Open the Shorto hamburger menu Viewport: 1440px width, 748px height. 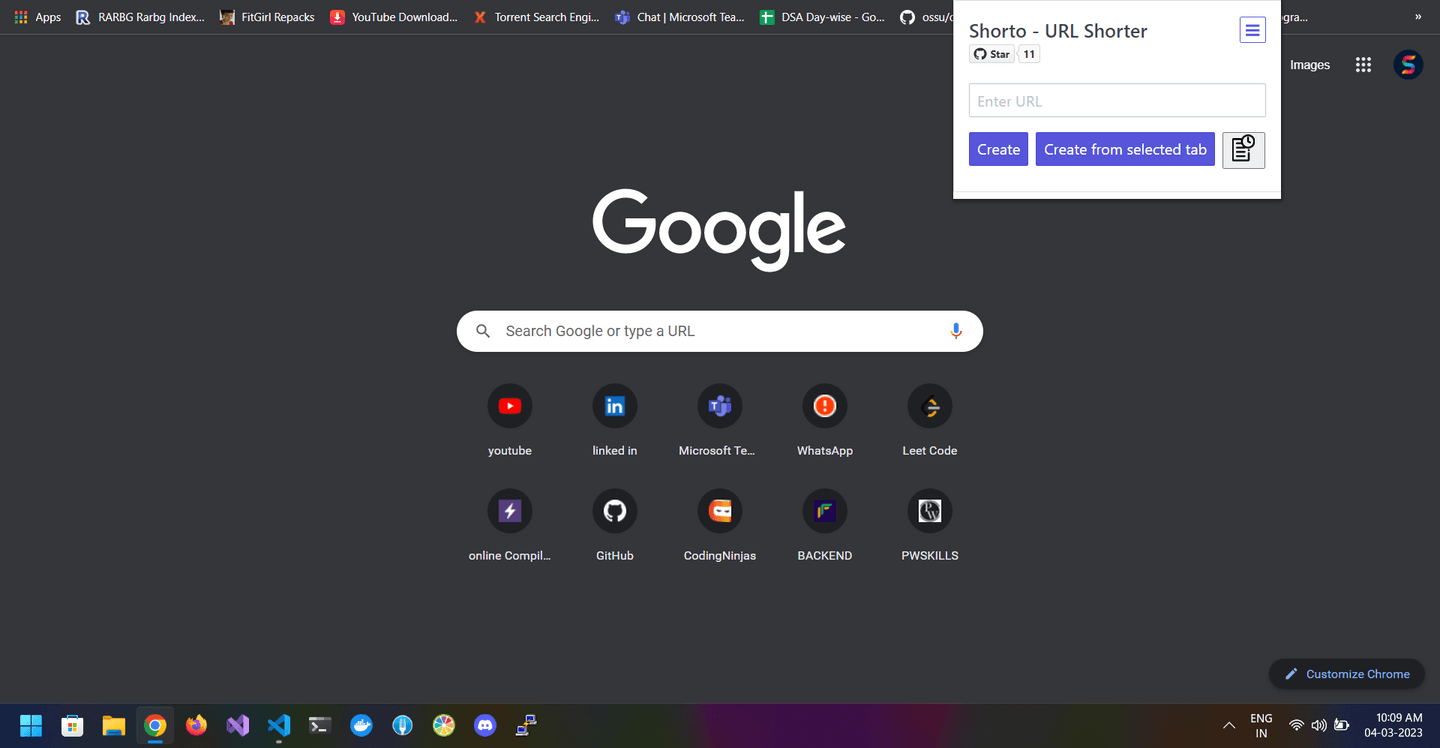pyautogui.click(x=1252, y=30)
